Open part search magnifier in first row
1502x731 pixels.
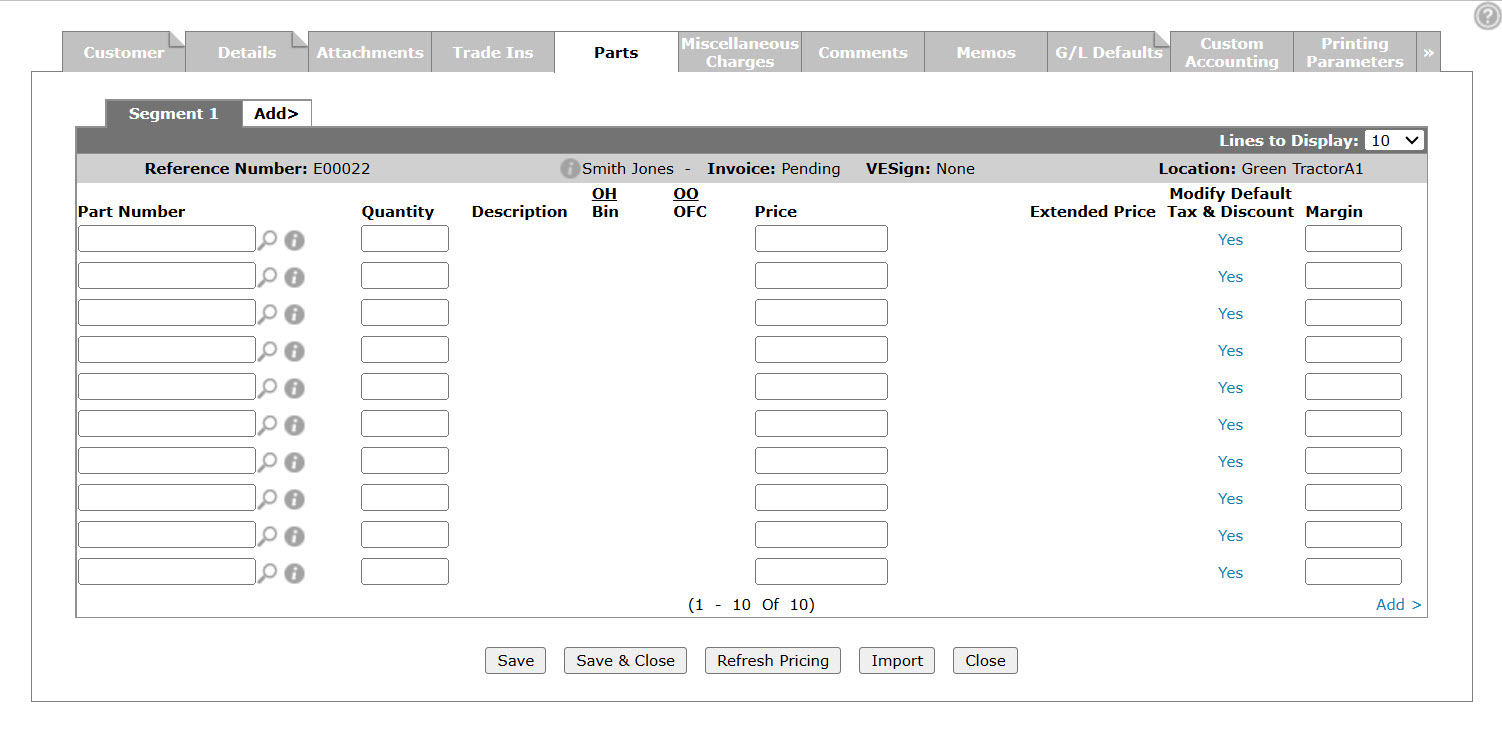pyautogui.click(x=267, y=240)
